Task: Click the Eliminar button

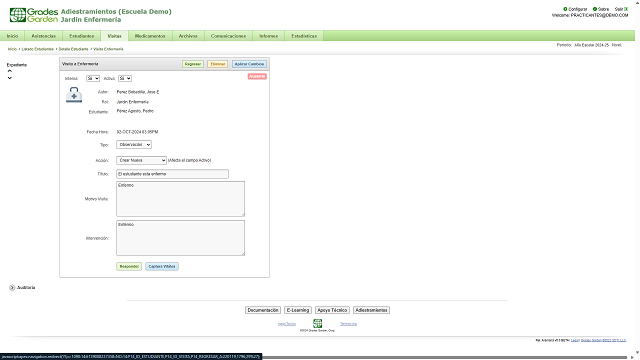Action: coord(218,64)
